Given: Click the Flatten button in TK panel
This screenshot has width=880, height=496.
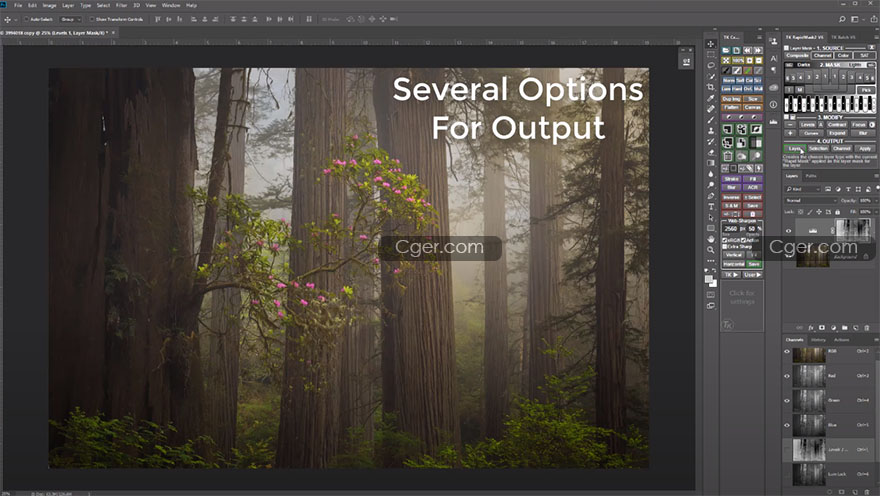Looking at the screenshot, I should [731, 107].
